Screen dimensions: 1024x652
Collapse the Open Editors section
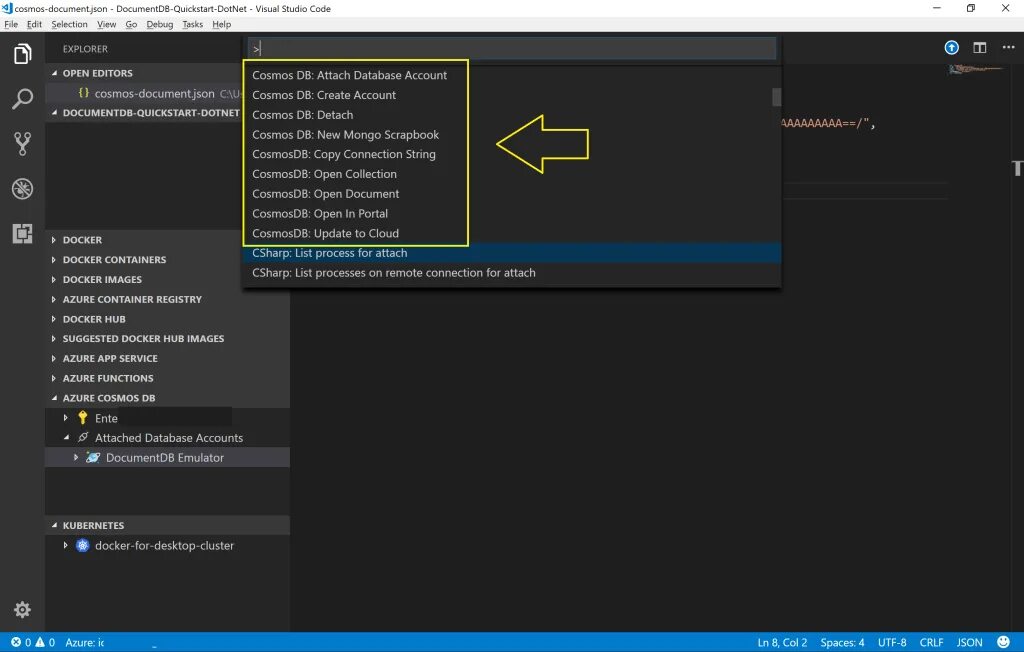55,73
